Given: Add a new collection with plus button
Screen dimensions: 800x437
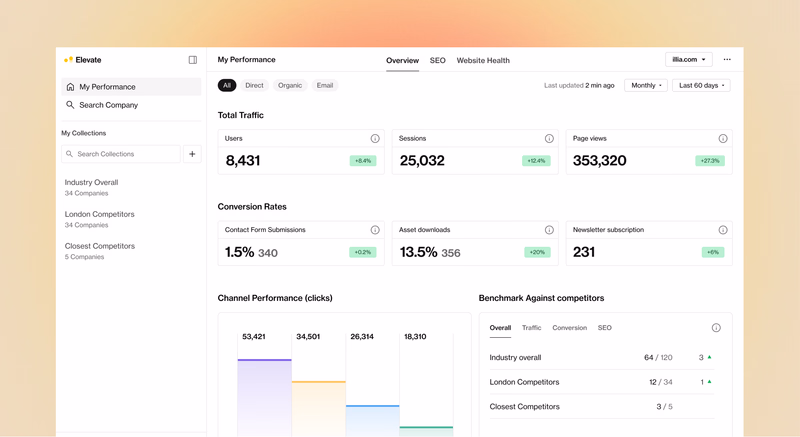Looking at the screenshot, I should point(192,154).
